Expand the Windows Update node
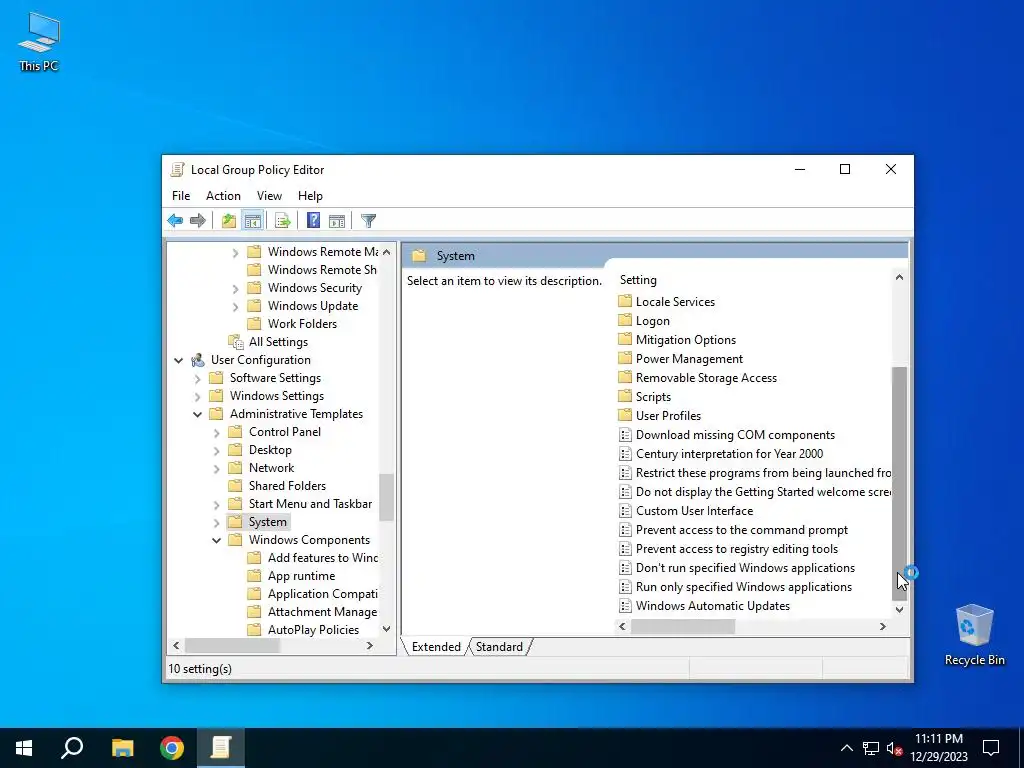The height and width of the screenshot is (768, 1024). 235,306
